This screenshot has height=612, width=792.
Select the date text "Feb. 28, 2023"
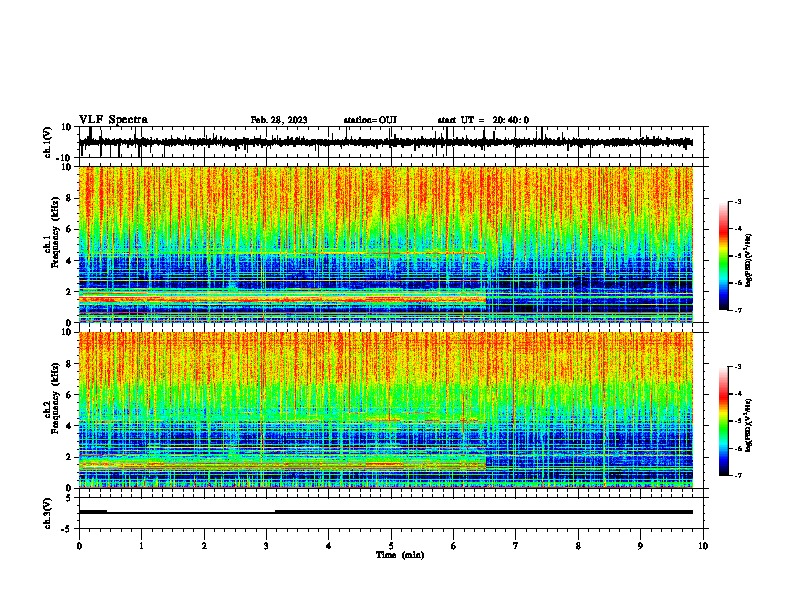point(279,120)
